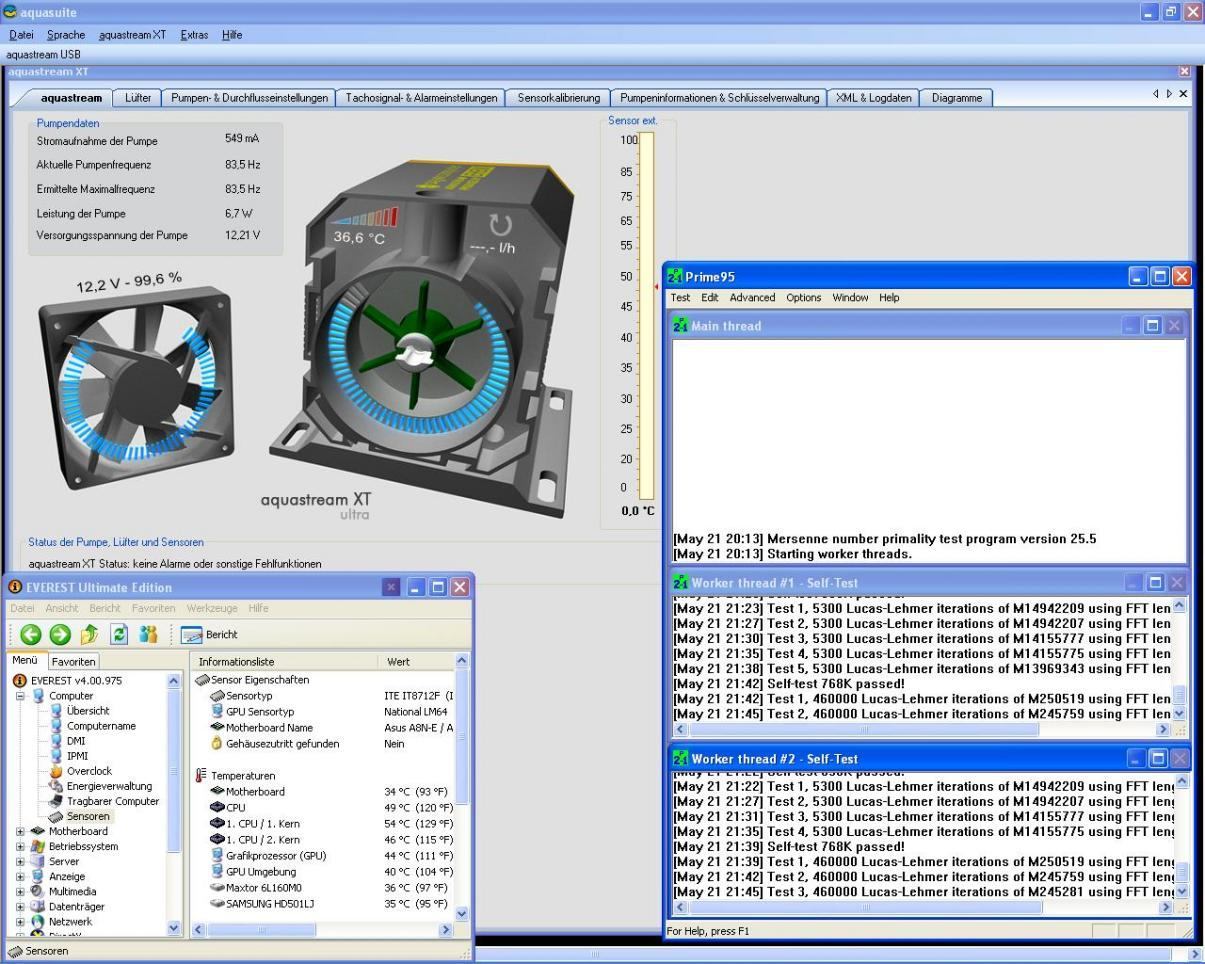Screen dimensions: 1205x964
Task: Click the green Forward arrow in EVEREST toolbar
Action: click(x=60, y=634)
